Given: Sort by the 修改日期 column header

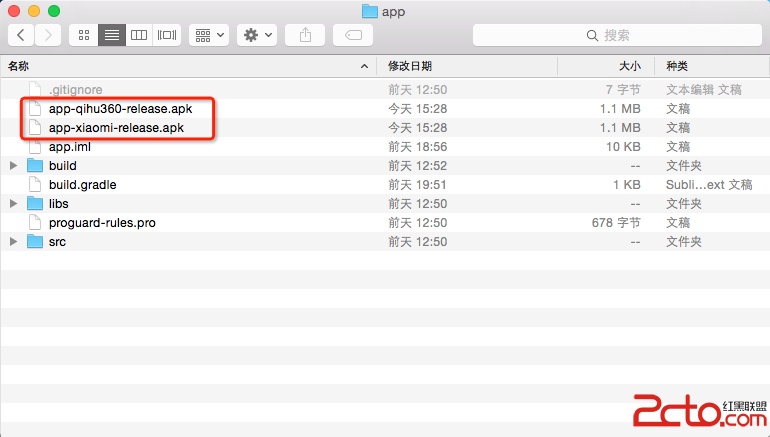Looking at the screenshot, I should coord(467,66).
